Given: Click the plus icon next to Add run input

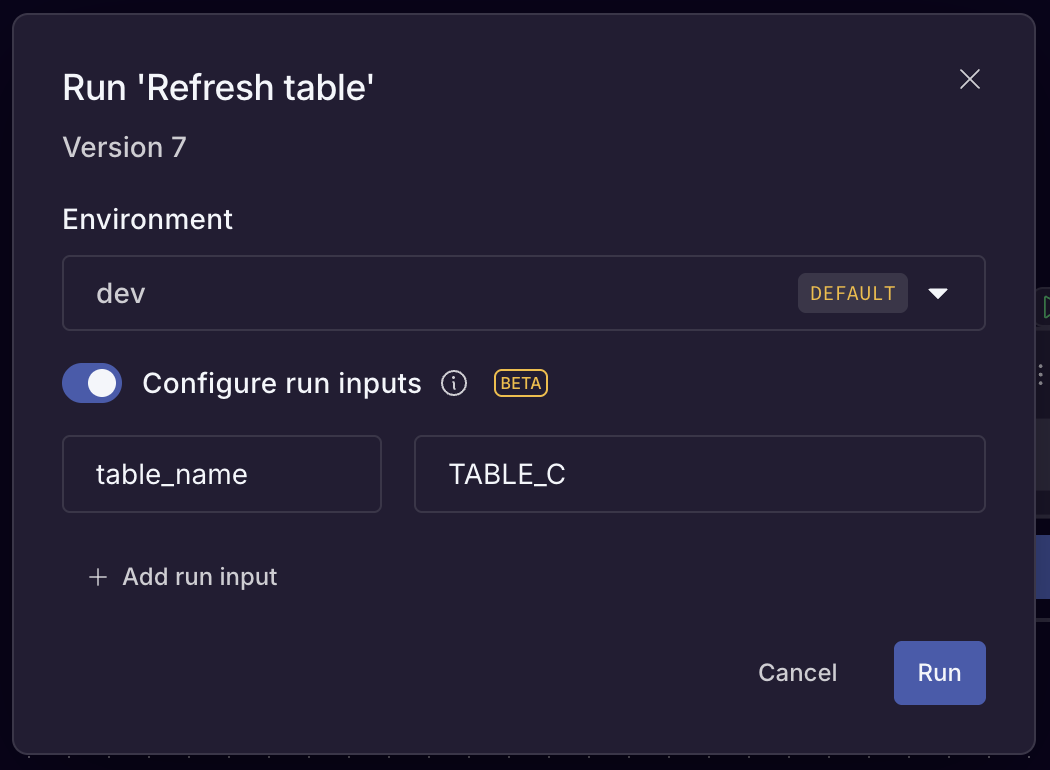Looking at the screenshot, I should (x=97, y=577).
